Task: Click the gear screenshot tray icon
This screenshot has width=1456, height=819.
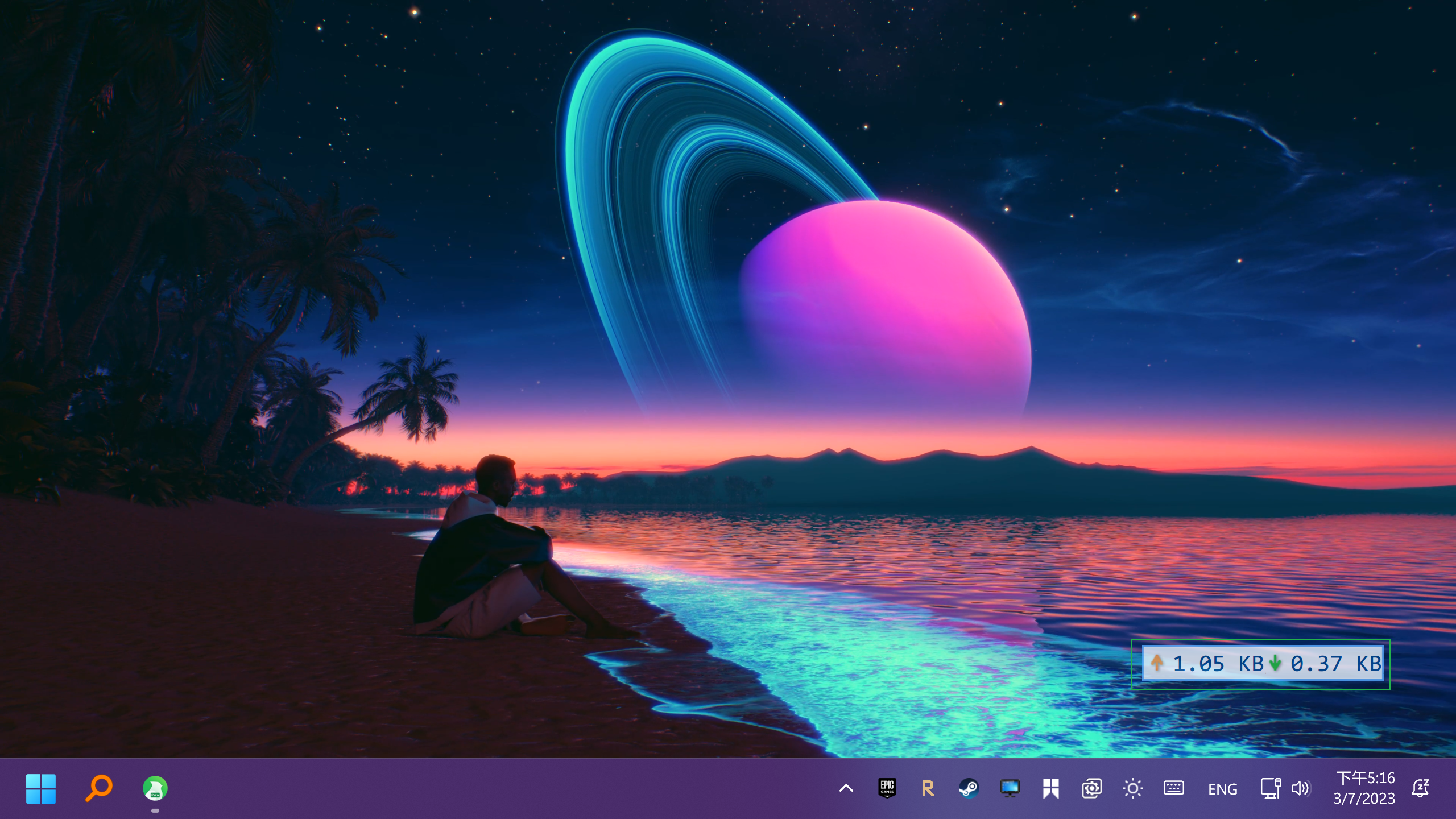Action: pos(1091,788)
